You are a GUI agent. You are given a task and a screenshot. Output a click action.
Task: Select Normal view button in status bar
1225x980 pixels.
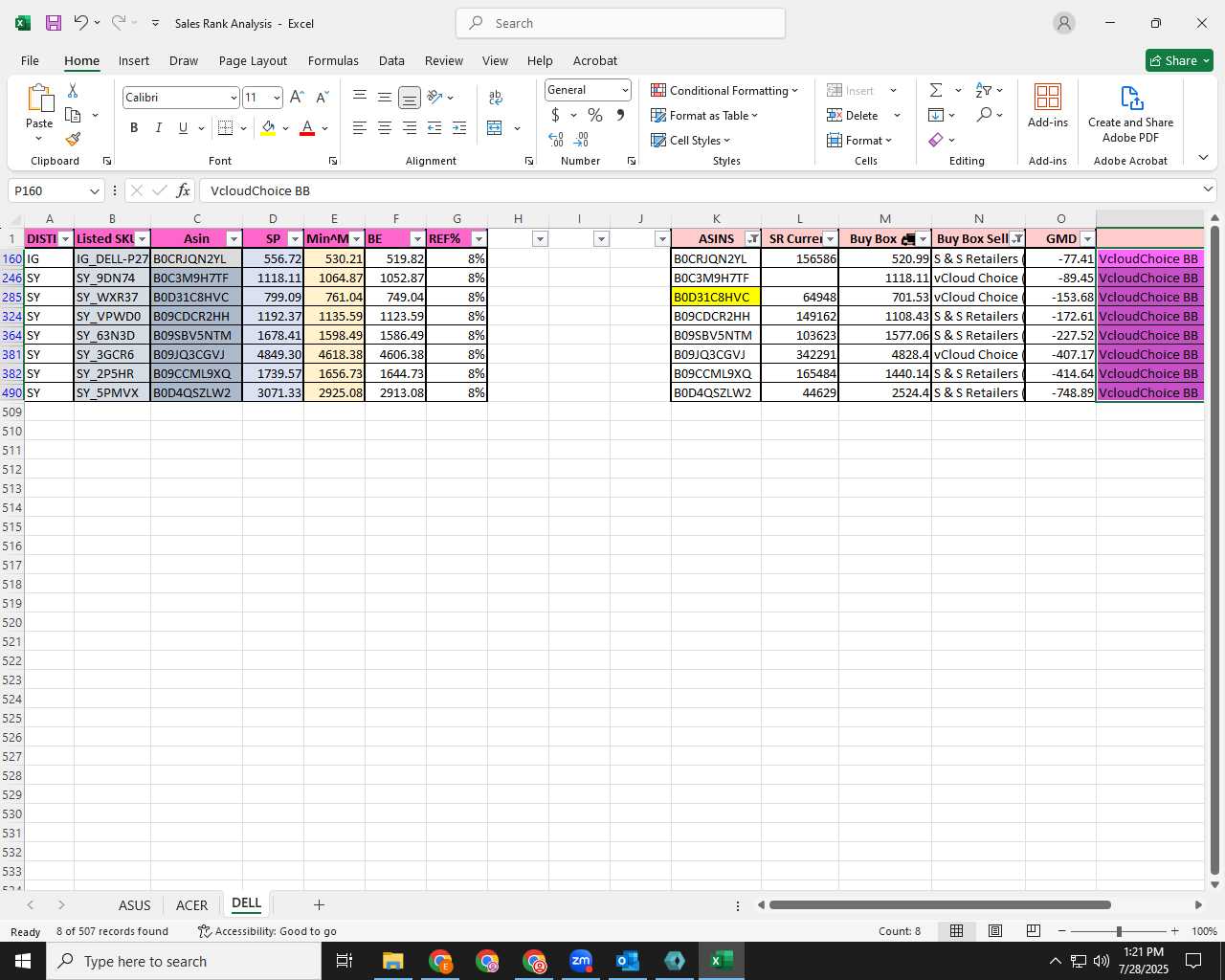coord(956,931)
